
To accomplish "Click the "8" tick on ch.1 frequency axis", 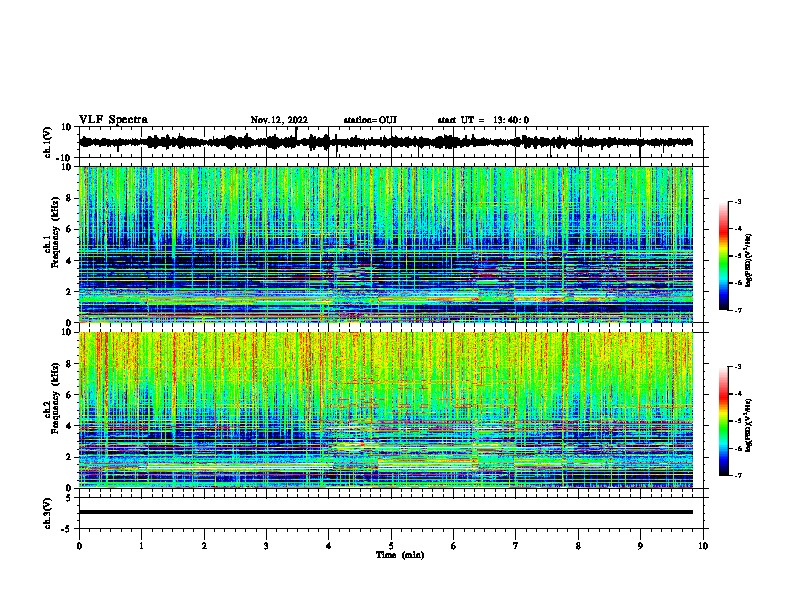I will coord(69,198).
